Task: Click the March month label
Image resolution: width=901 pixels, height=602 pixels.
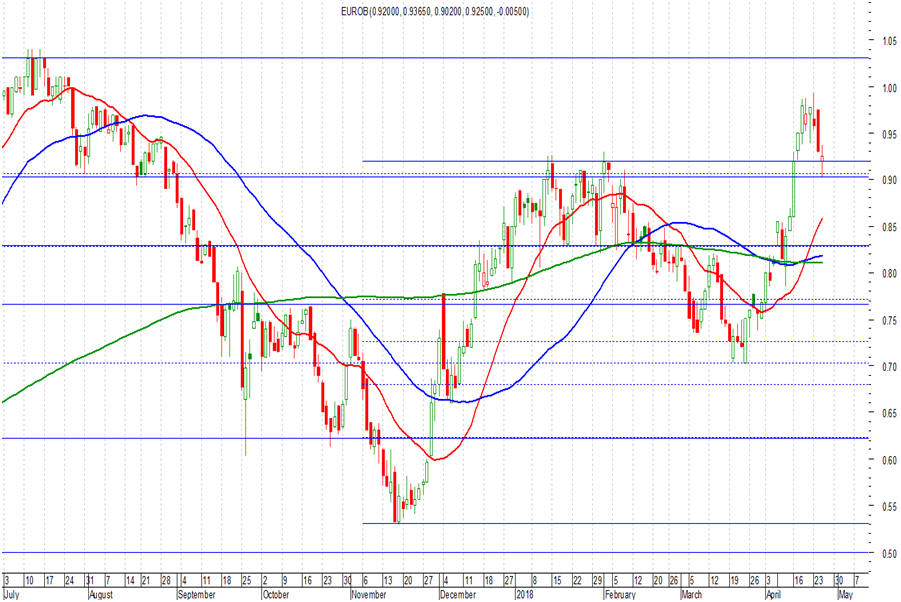Action: 692,595
